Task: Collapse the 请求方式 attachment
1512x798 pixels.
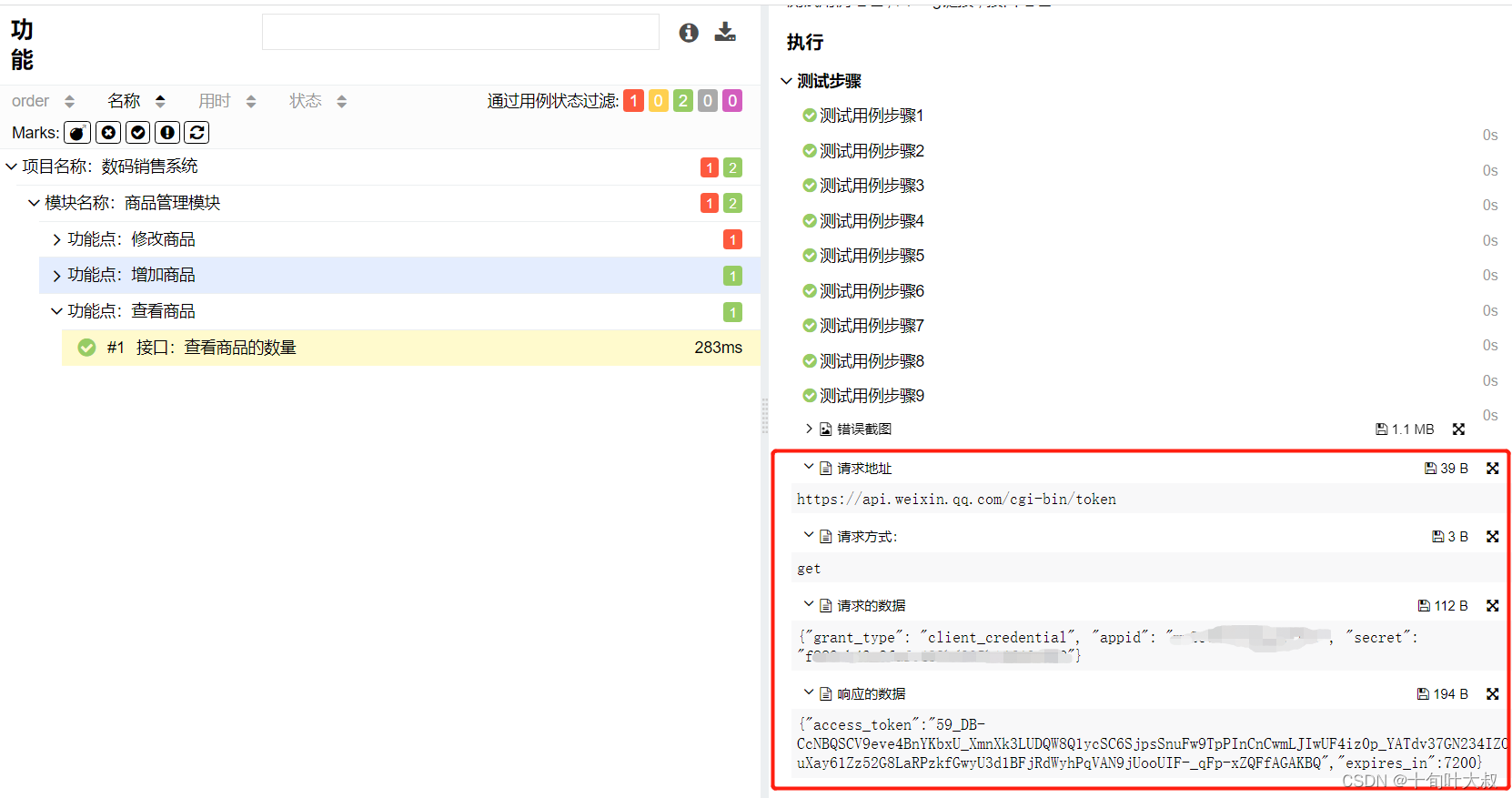Action: (808, 535)
